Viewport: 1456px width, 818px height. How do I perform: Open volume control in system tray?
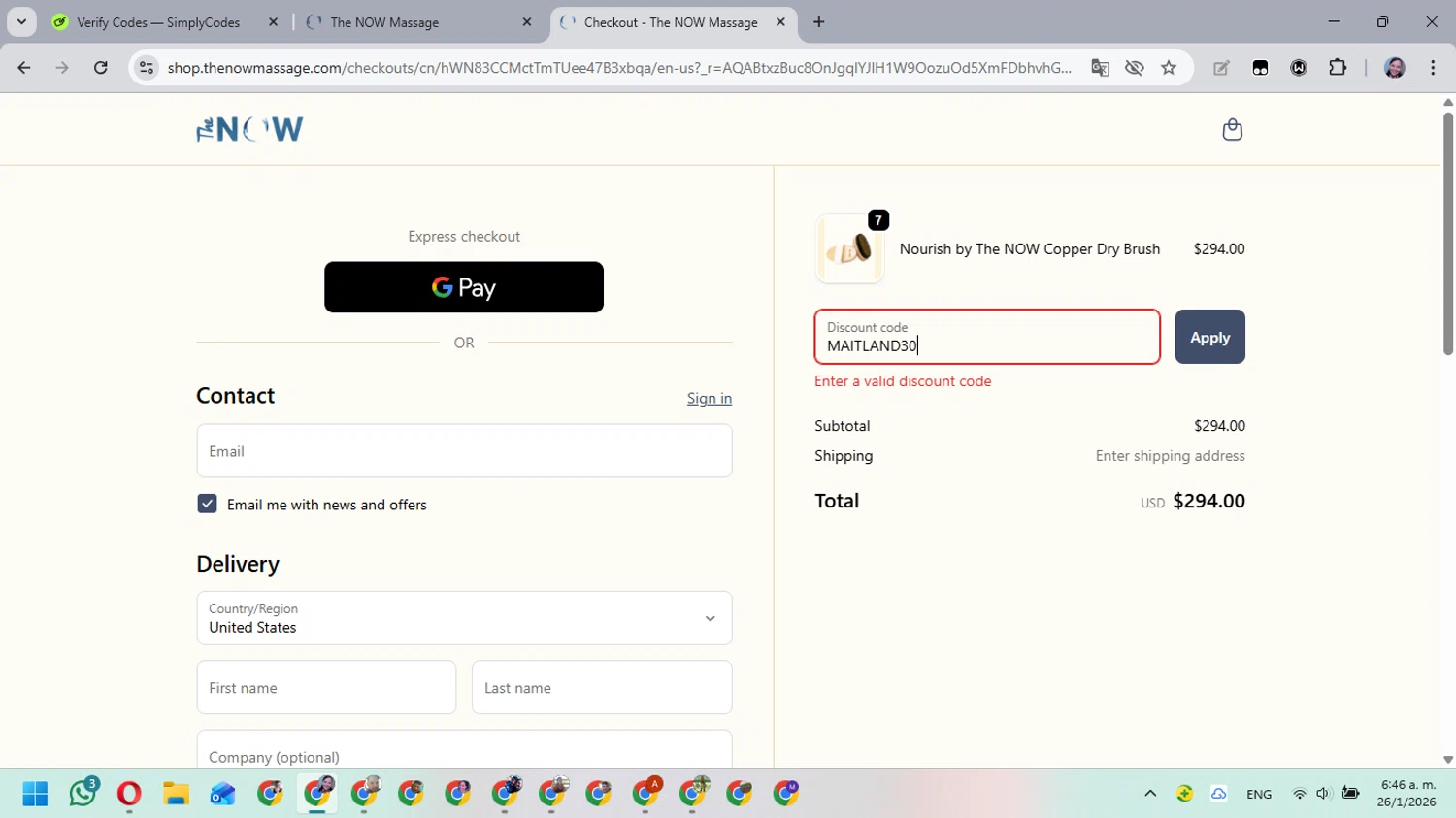pos(1323,794)
